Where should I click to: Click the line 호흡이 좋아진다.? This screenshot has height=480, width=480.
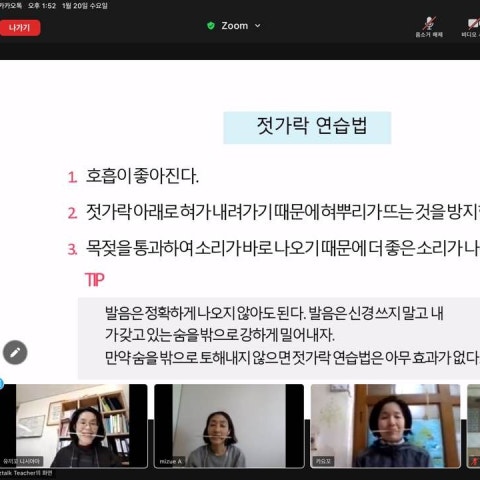pos(142,176)
